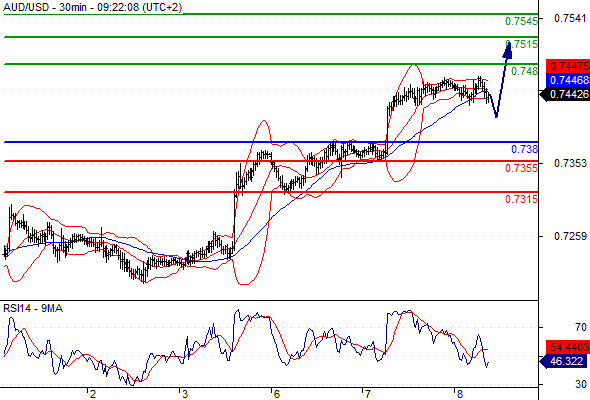This screenshot has height=400, width=590.
Task: Click the 0.7545 resistance level label
Action: coord(521,21)
